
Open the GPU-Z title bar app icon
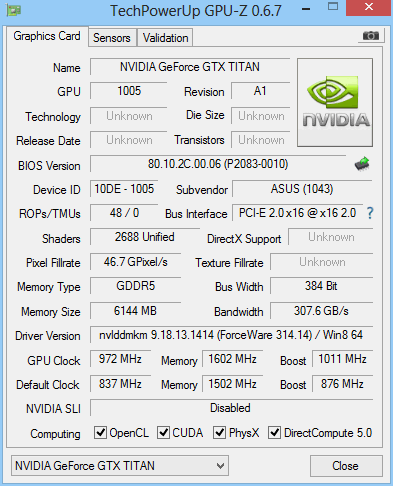(13, 10)
